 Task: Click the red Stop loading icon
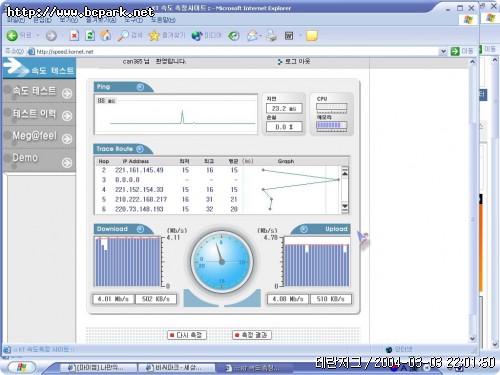74,36
